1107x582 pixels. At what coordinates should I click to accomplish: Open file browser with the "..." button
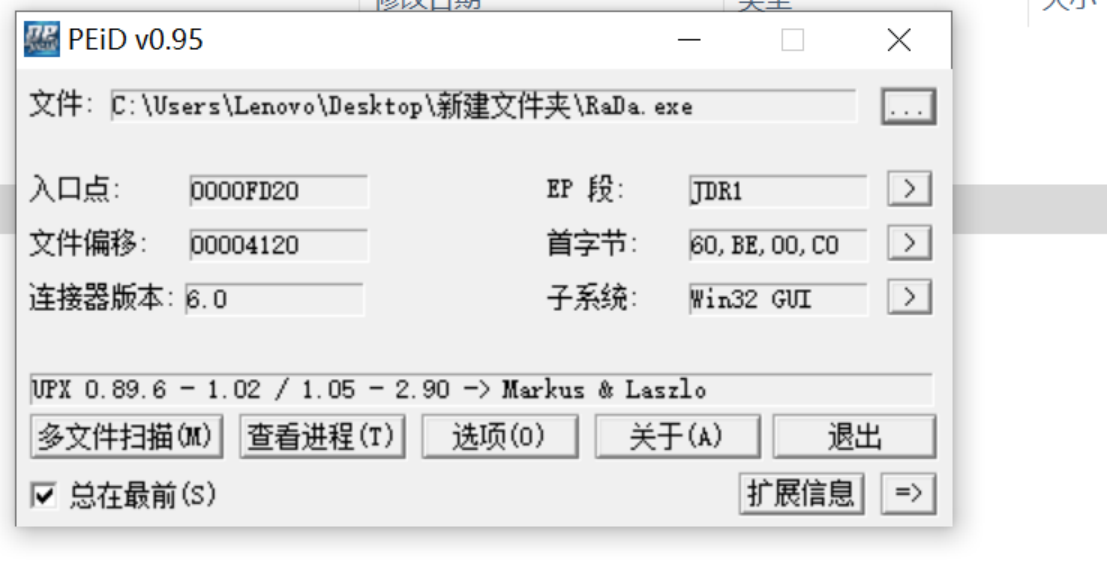909,107
